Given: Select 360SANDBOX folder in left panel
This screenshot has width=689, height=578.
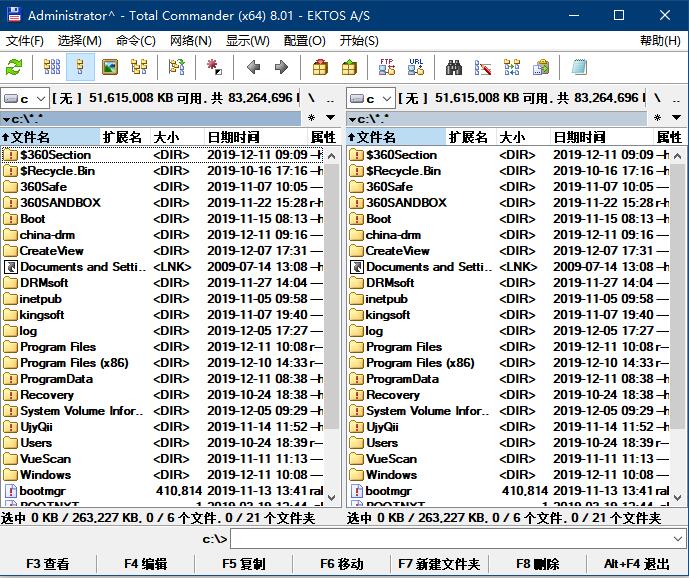Looking at the screenshot, I should click(x=163, y=203).
